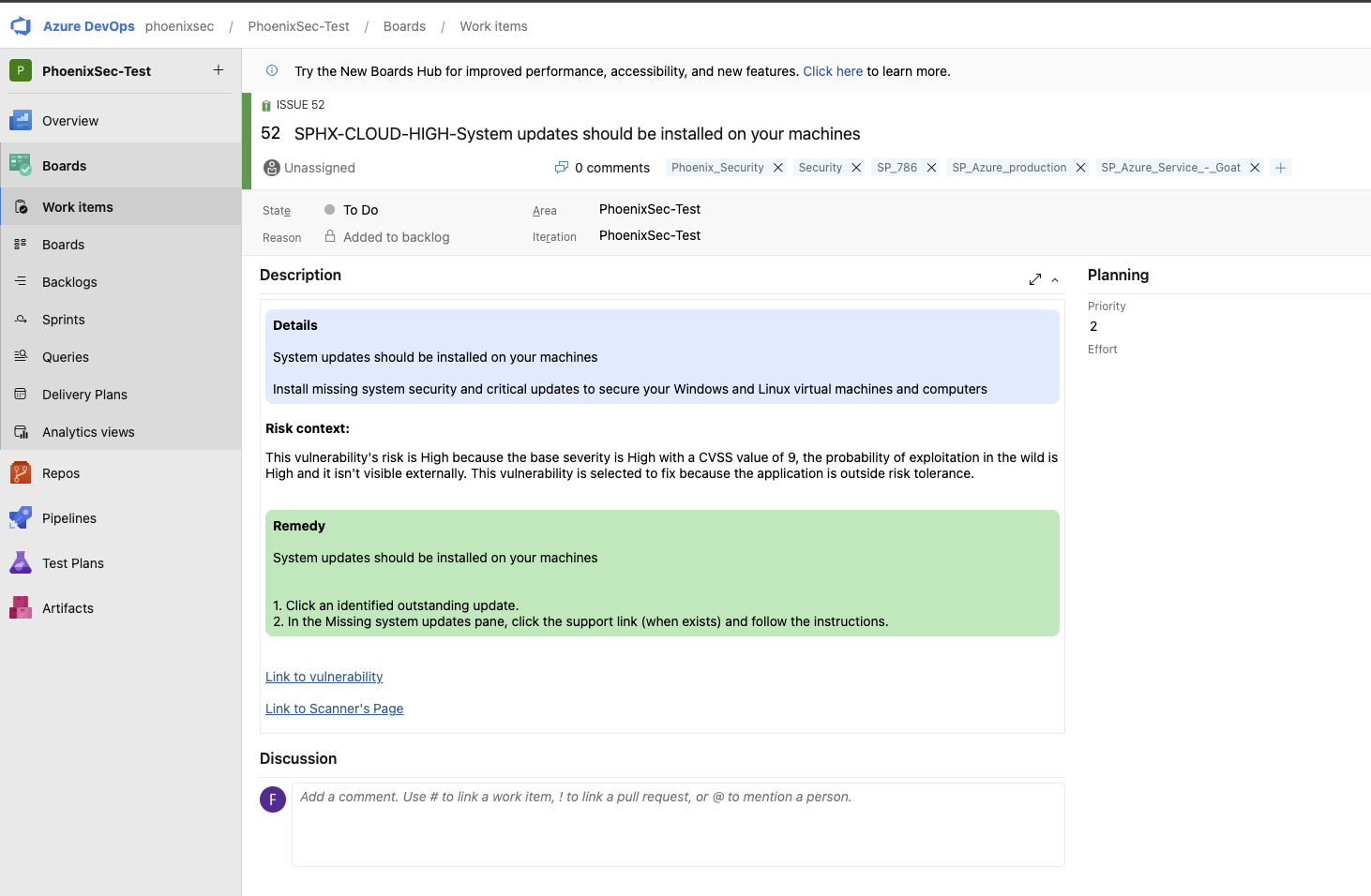Click the info icon in the banner

pos(272,70)
